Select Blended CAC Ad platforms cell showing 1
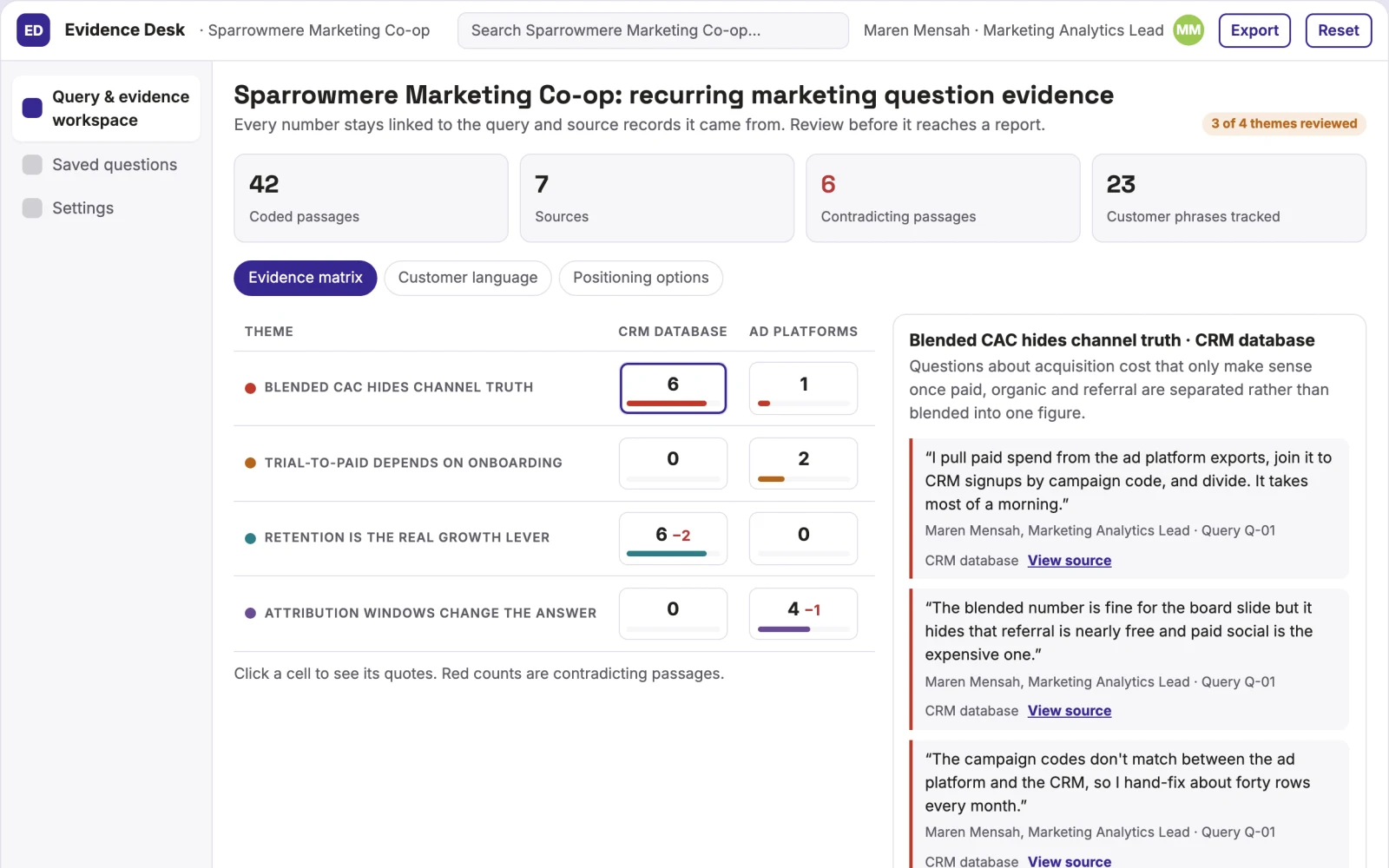 click(803, 388)
